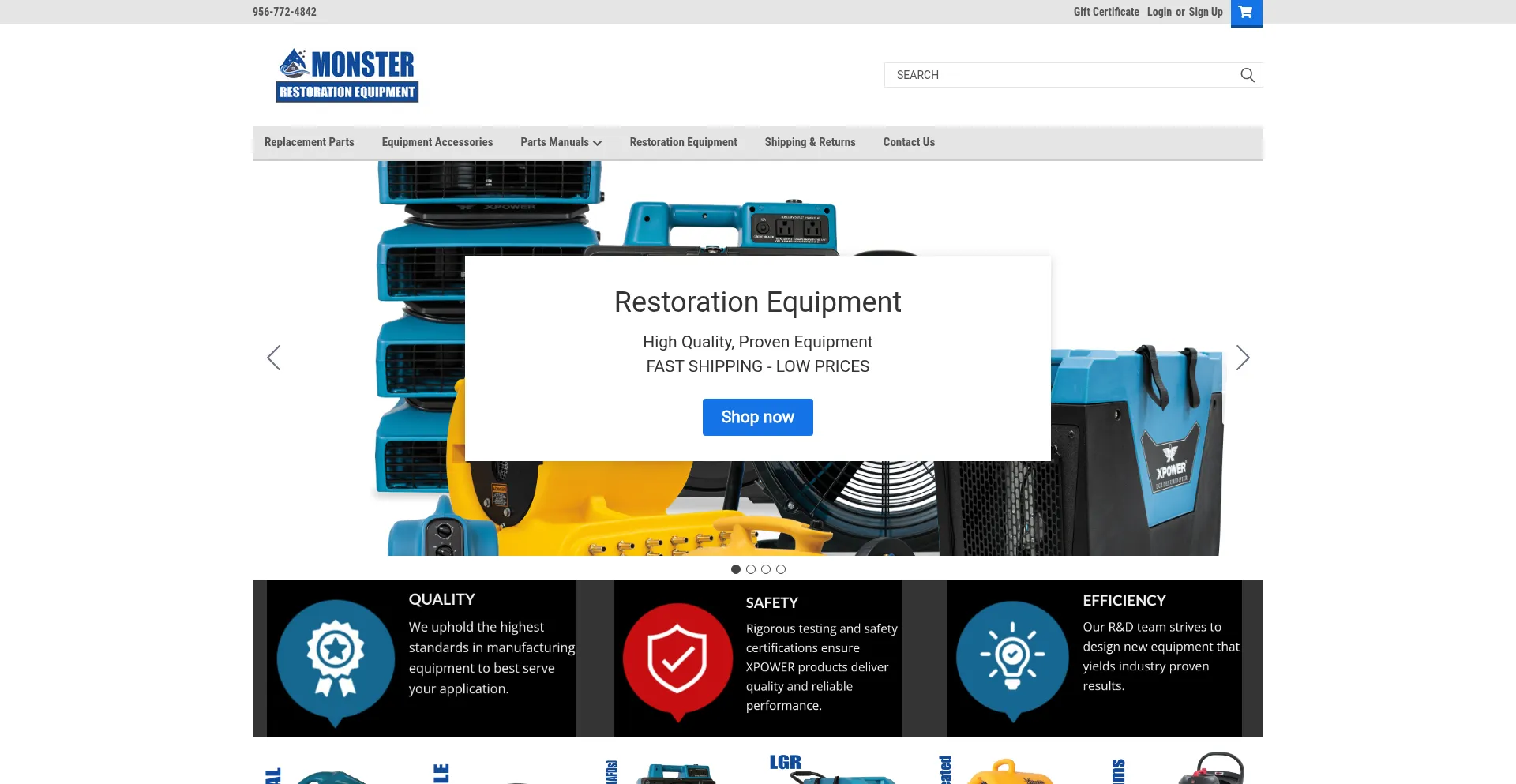This screenshot has height=784, width=1516.
Task: Click the carousel next arrow
Action: (x=1242, y=358)
